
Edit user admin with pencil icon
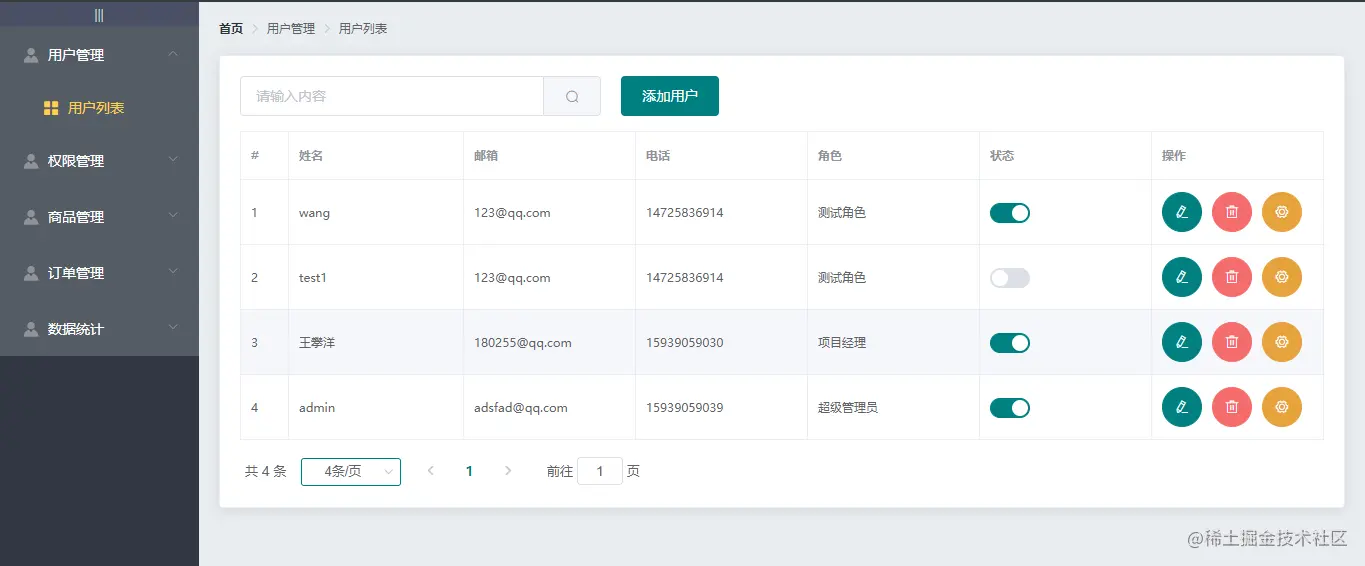[x=1182, y=407]
